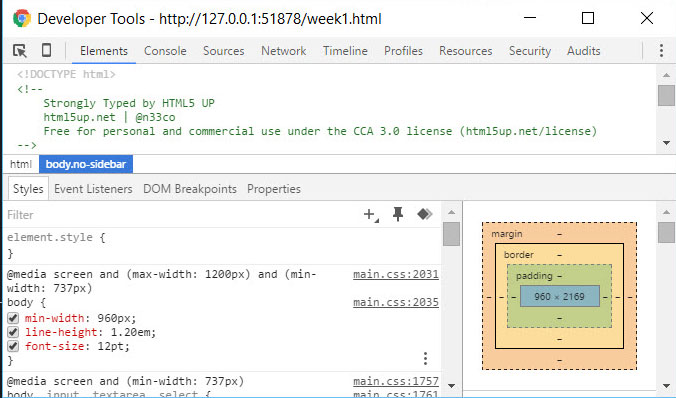Open the three-dot menu beside body rule
The image size is (676, 398).
pyautogui.click(x=425, y=359)
